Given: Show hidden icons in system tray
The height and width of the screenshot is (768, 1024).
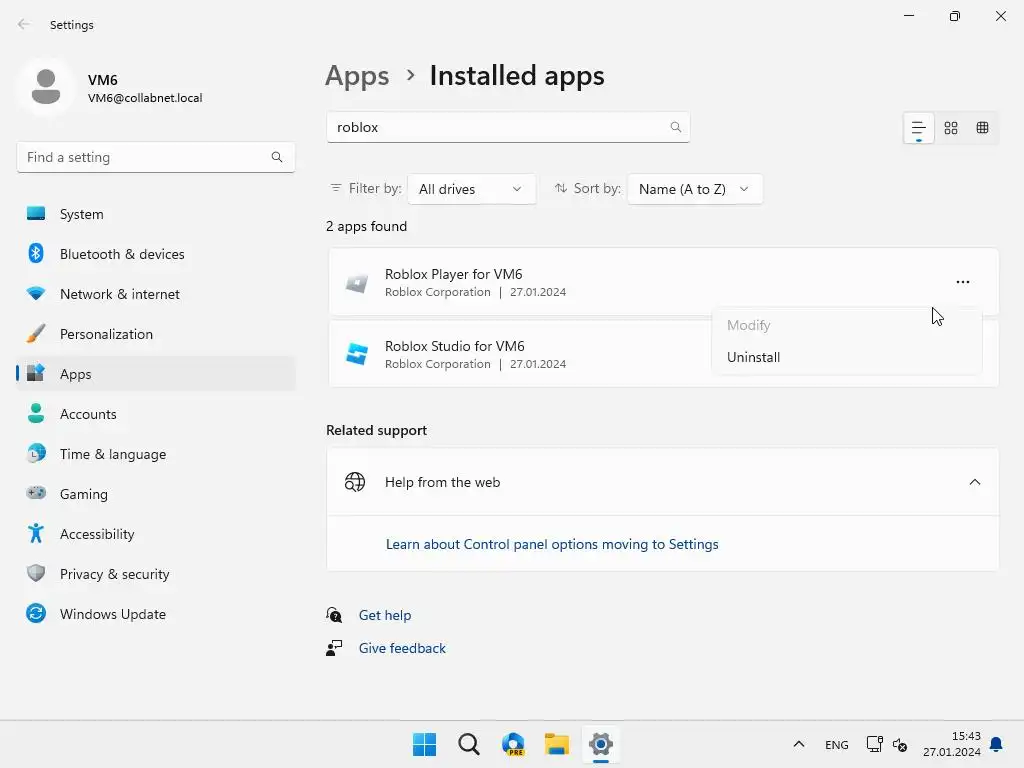Looking at the screenshot, I should click(798, 744).
